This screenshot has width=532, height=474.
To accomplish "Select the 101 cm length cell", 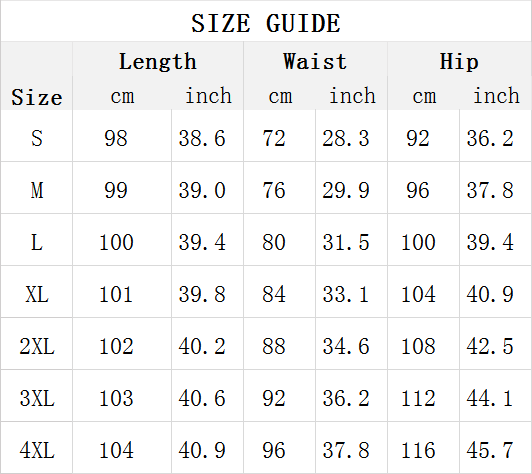I will point(116,294).
